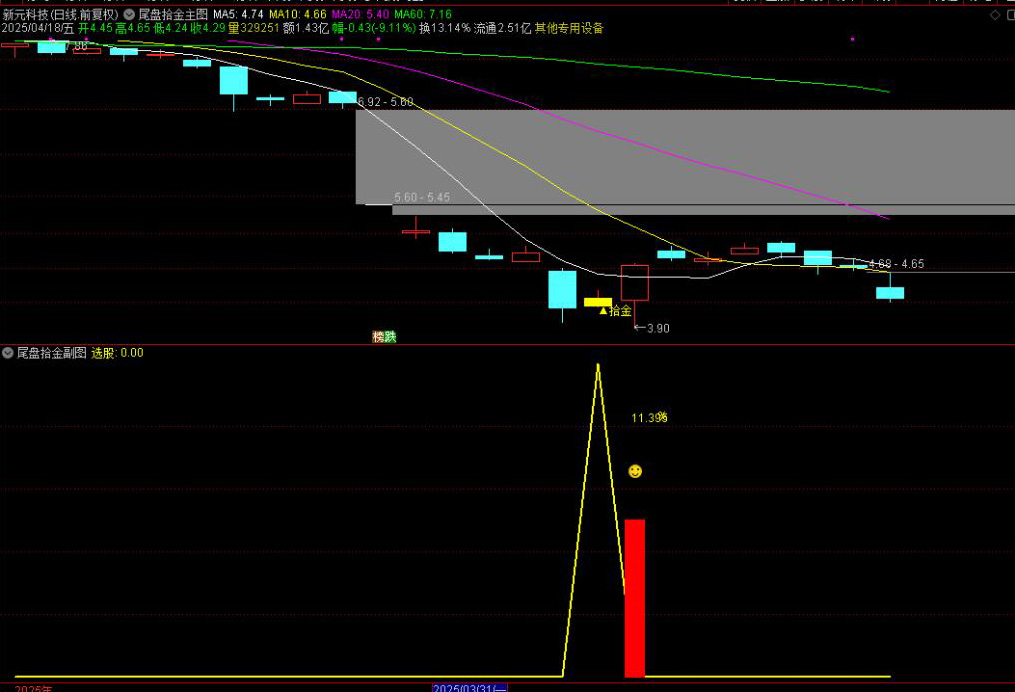Click the 拾金 triangle signal marker

603,312
